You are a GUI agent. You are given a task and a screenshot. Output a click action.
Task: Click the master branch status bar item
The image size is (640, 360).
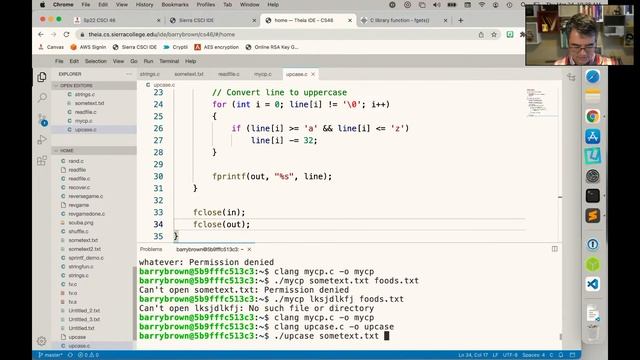click(50, 355)
